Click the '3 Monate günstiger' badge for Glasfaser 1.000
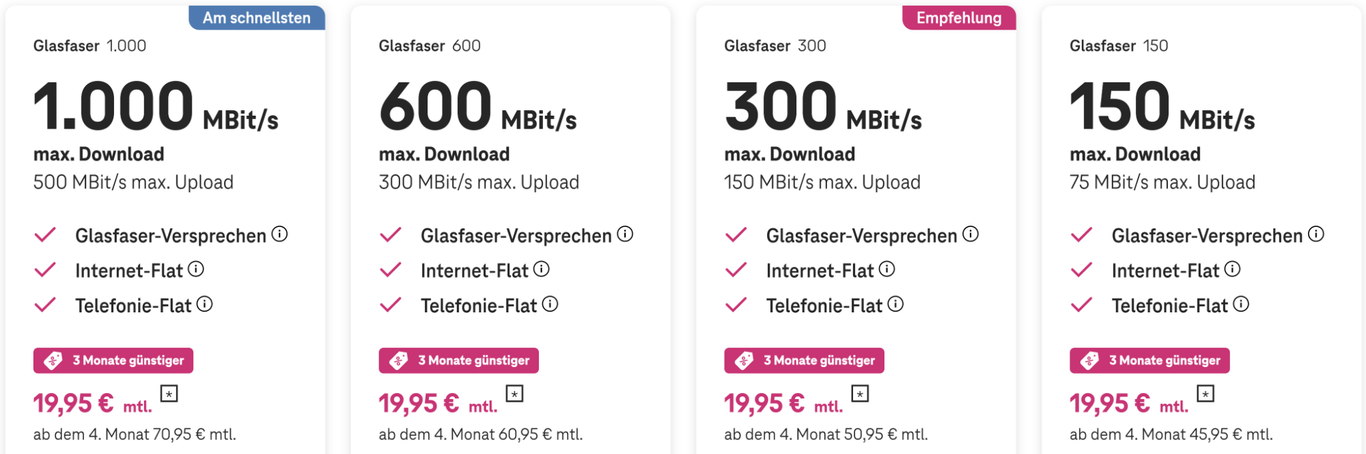Screen dimensions: 1366x454 [x=113, y=360]
